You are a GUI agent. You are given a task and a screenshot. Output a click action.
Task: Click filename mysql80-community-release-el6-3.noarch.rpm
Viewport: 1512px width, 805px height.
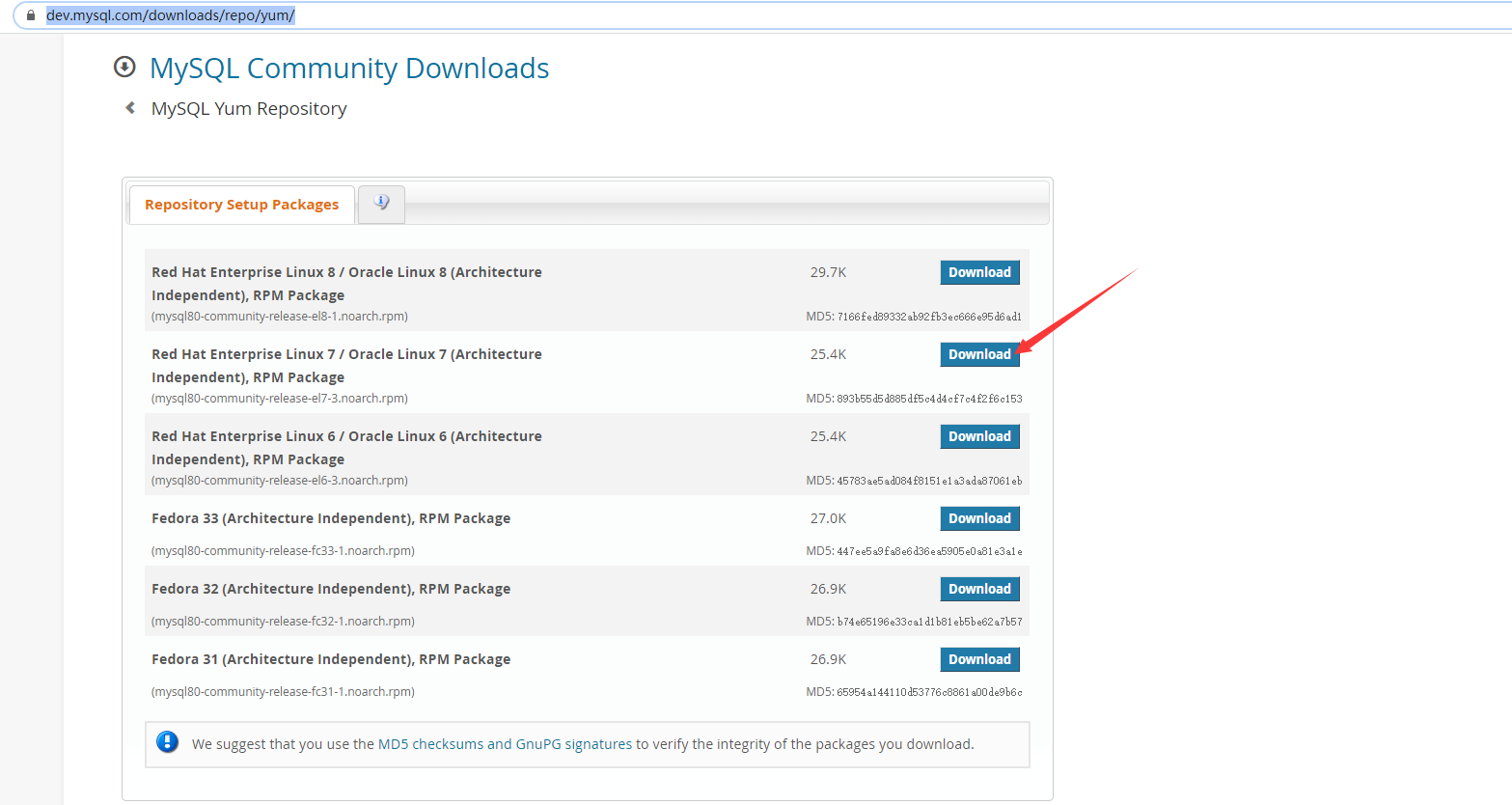pos(280,481)
